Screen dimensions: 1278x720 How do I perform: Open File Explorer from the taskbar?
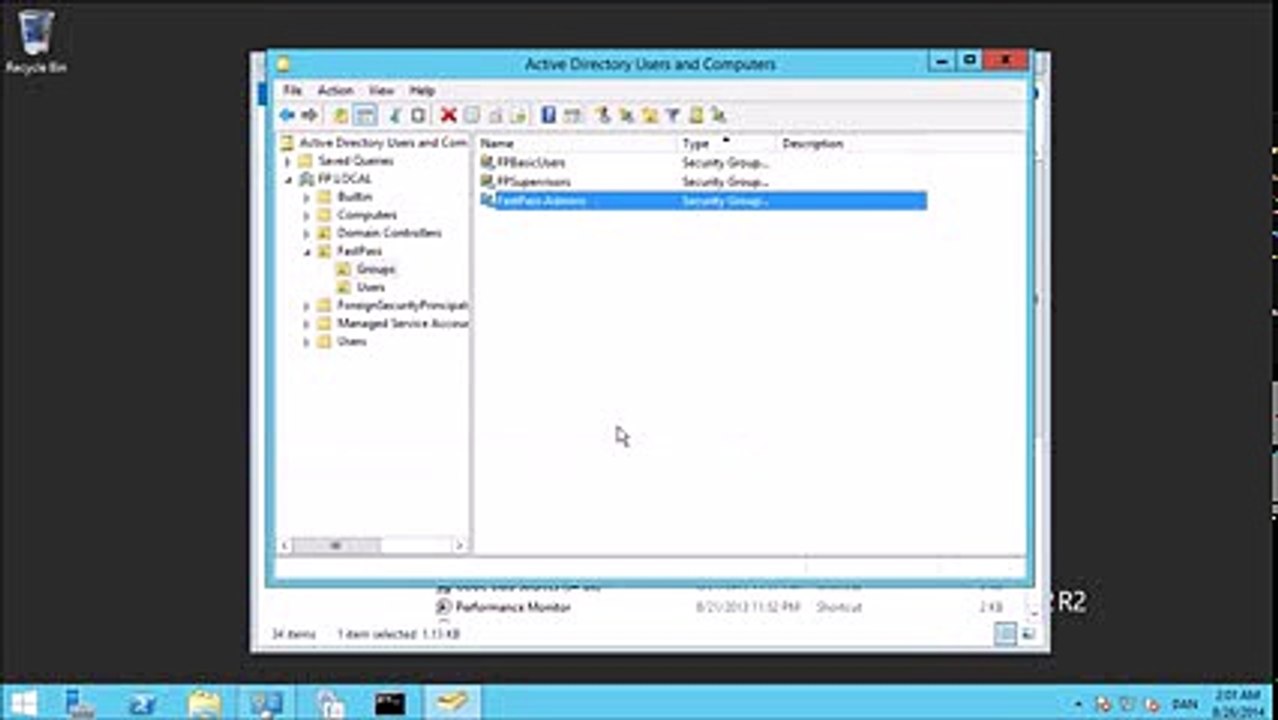[204, 703]
